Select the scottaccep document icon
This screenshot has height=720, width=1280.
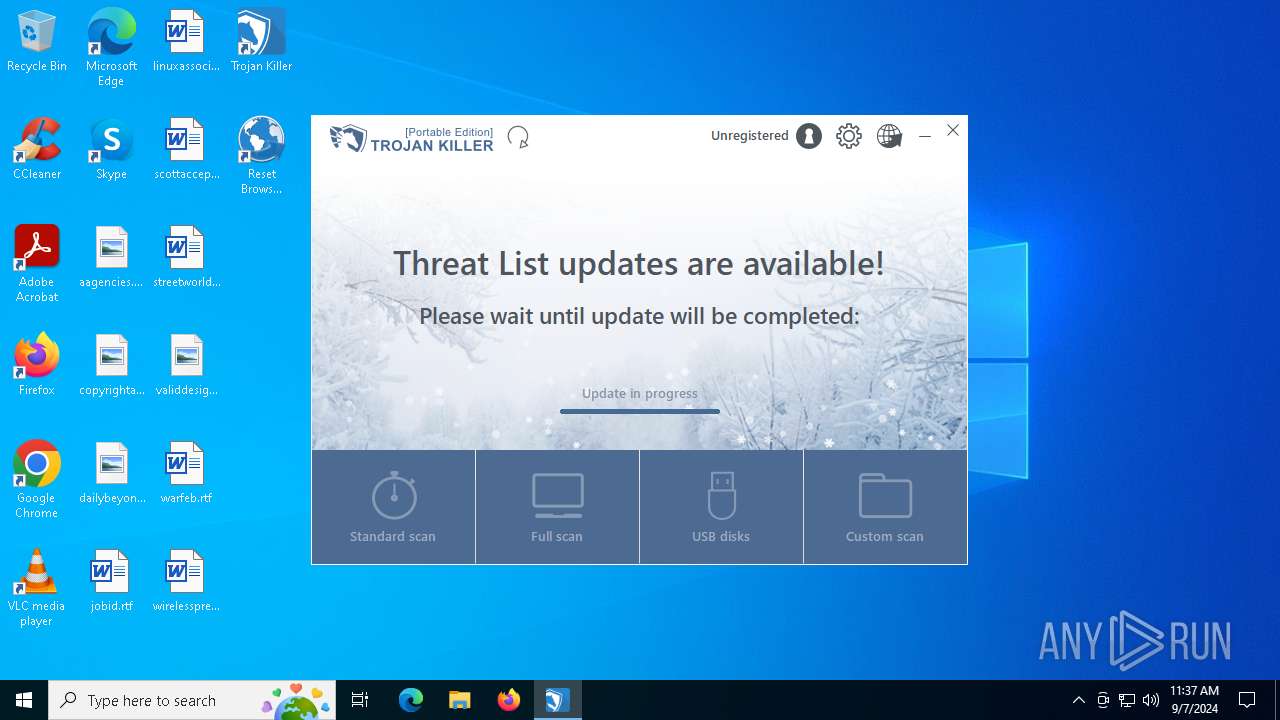[186, 150]
